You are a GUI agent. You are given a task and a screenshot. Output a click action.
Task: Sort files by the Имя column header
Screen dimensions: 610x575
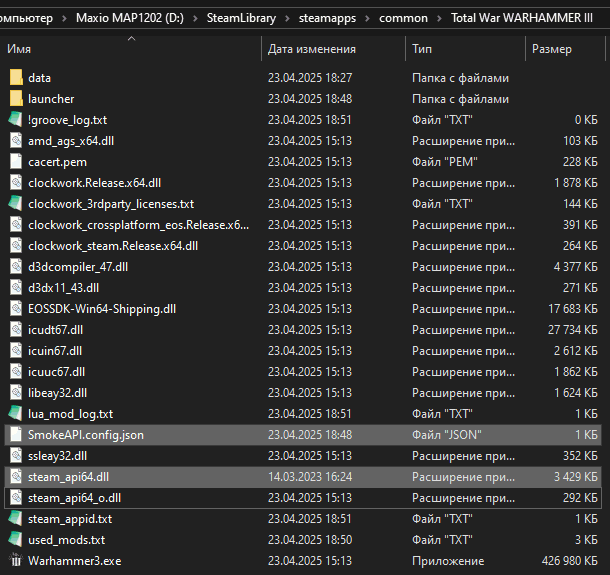click(x=20, y=49)
